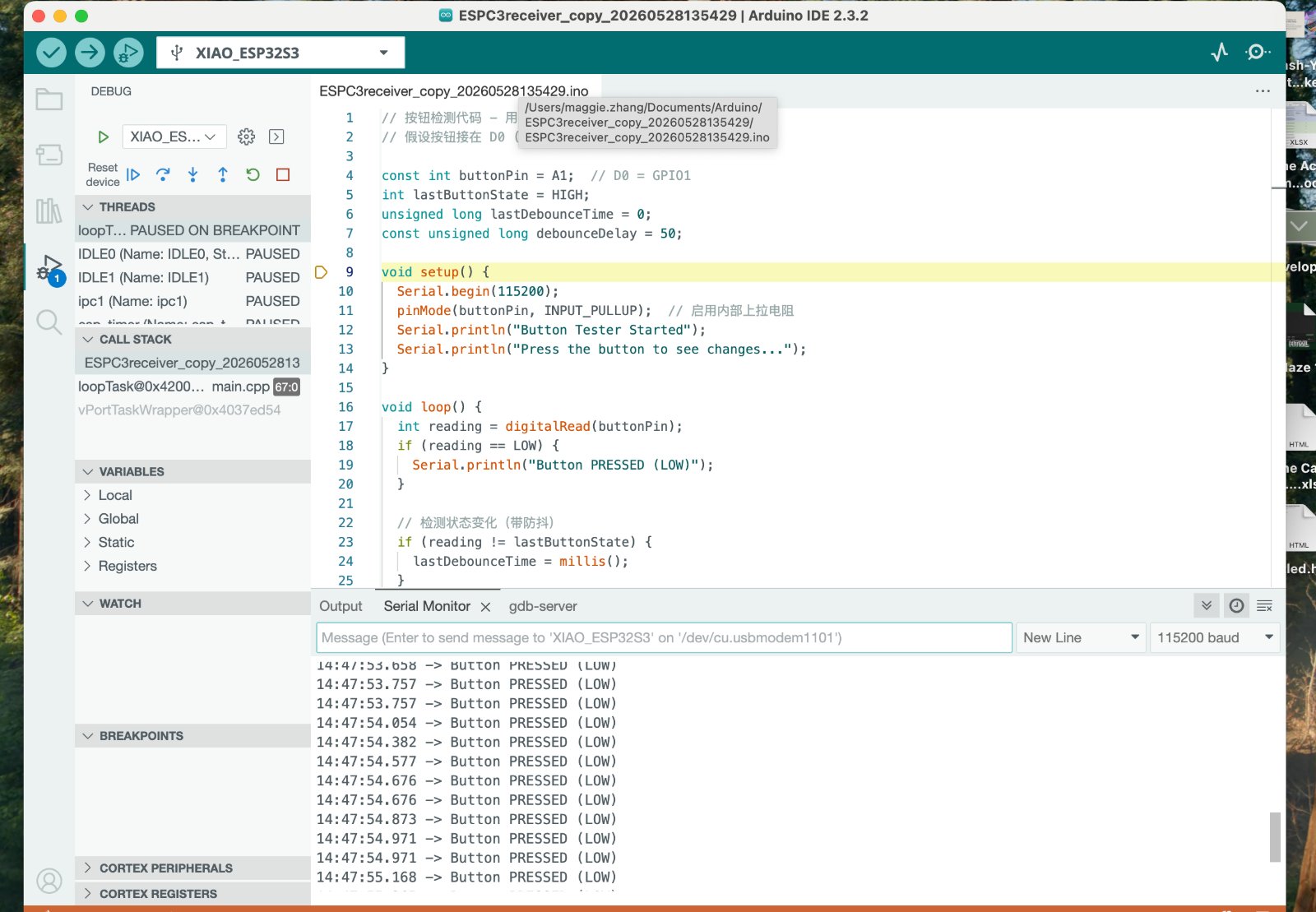1316x912 pixels.
Task: Open the New Line ending dropdown
Action: (1081, 637)
